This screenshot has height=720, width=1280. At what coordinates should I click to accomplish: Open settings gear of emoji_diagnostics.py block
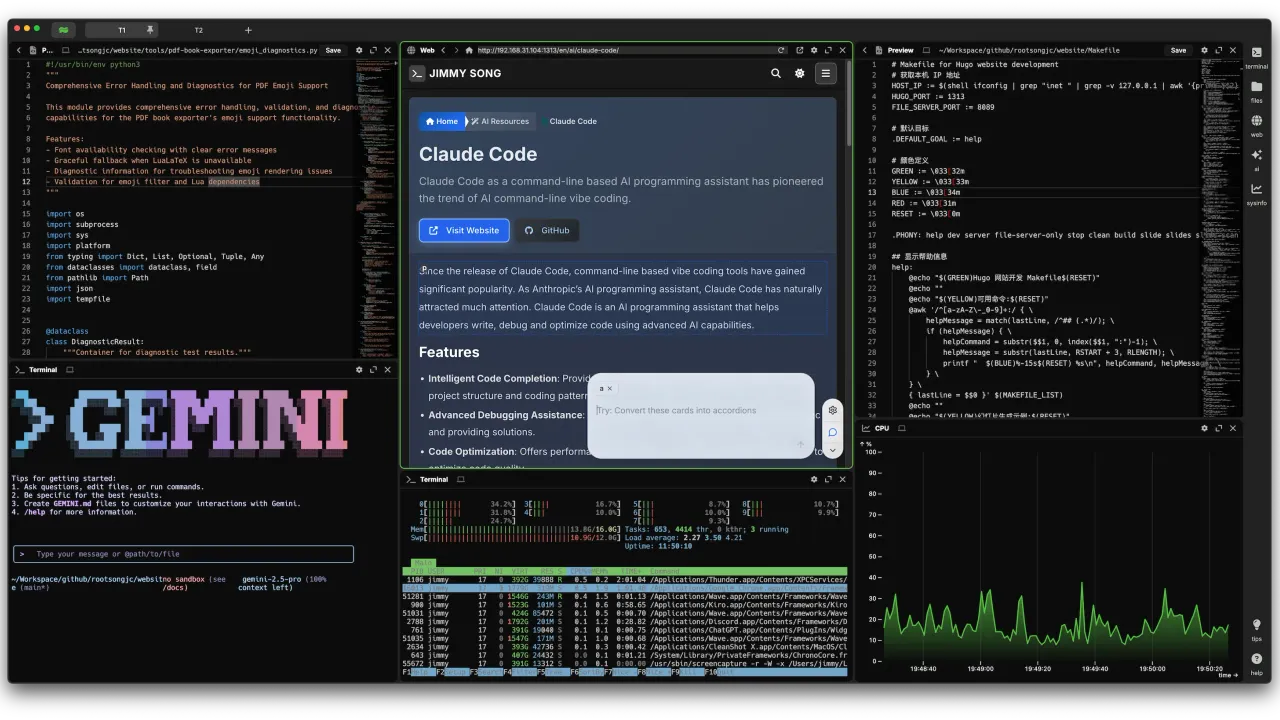point(359,50)
